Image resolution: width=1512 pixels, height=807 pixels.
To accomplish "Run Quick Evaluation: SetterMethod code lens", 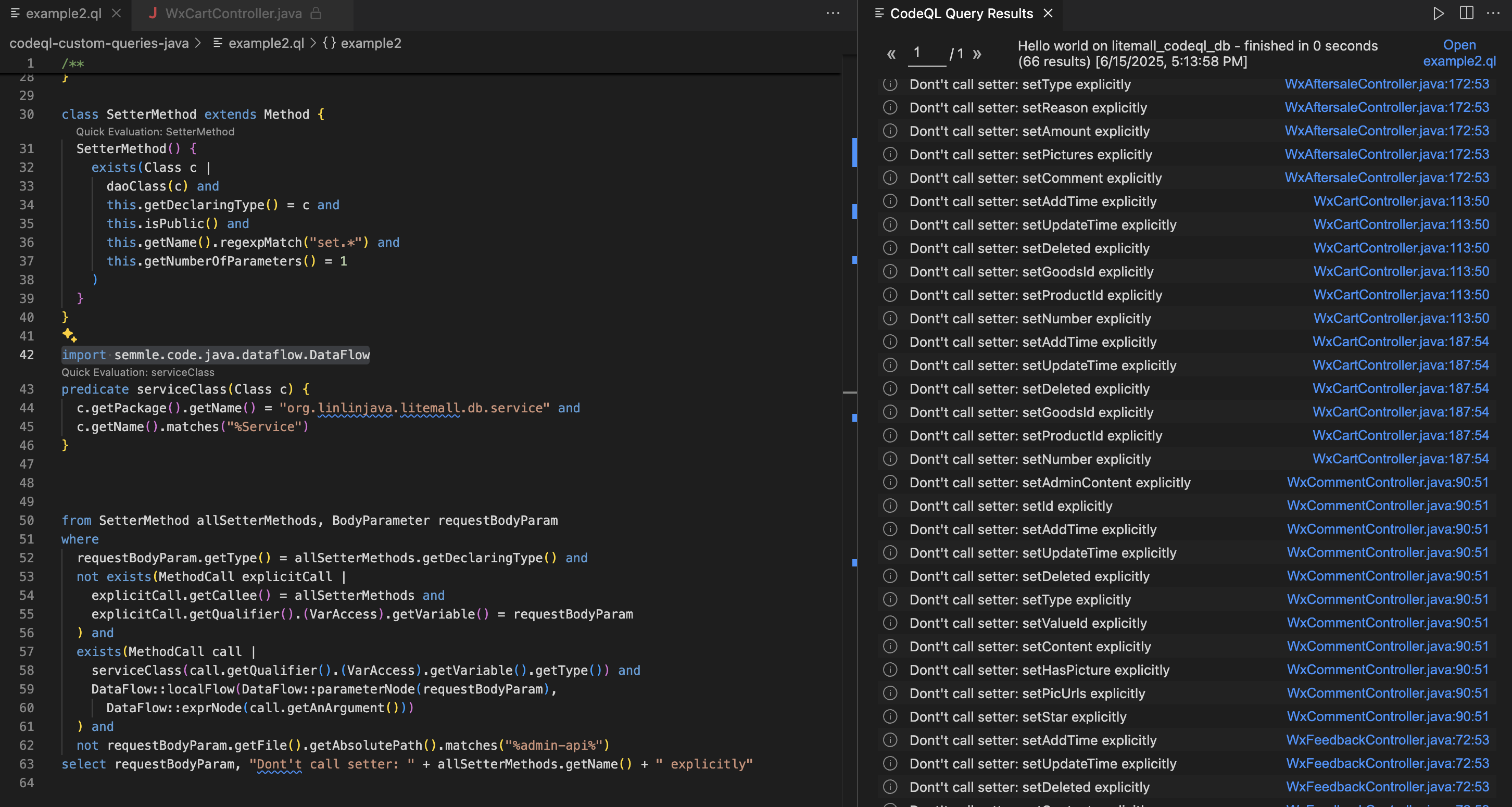I will coord(155,132).
